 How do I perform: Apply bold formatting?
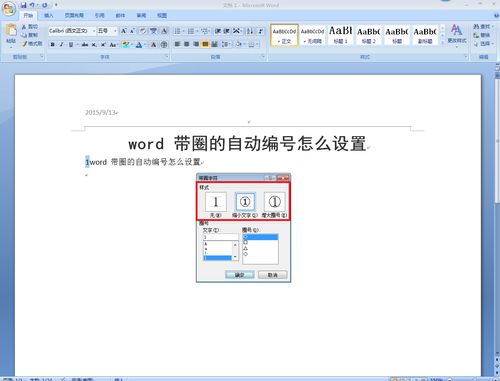click(x=52, y=44)
